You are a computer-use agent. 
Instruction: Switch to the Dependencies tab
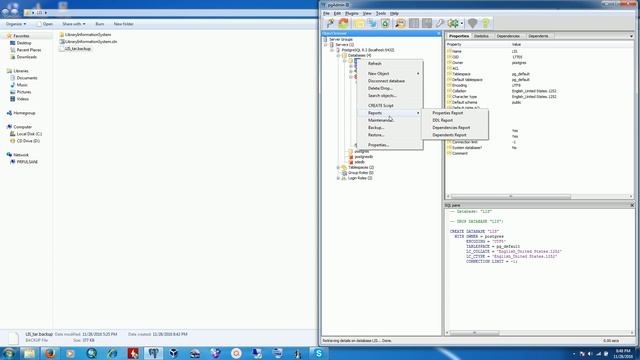tap(508, 36)
